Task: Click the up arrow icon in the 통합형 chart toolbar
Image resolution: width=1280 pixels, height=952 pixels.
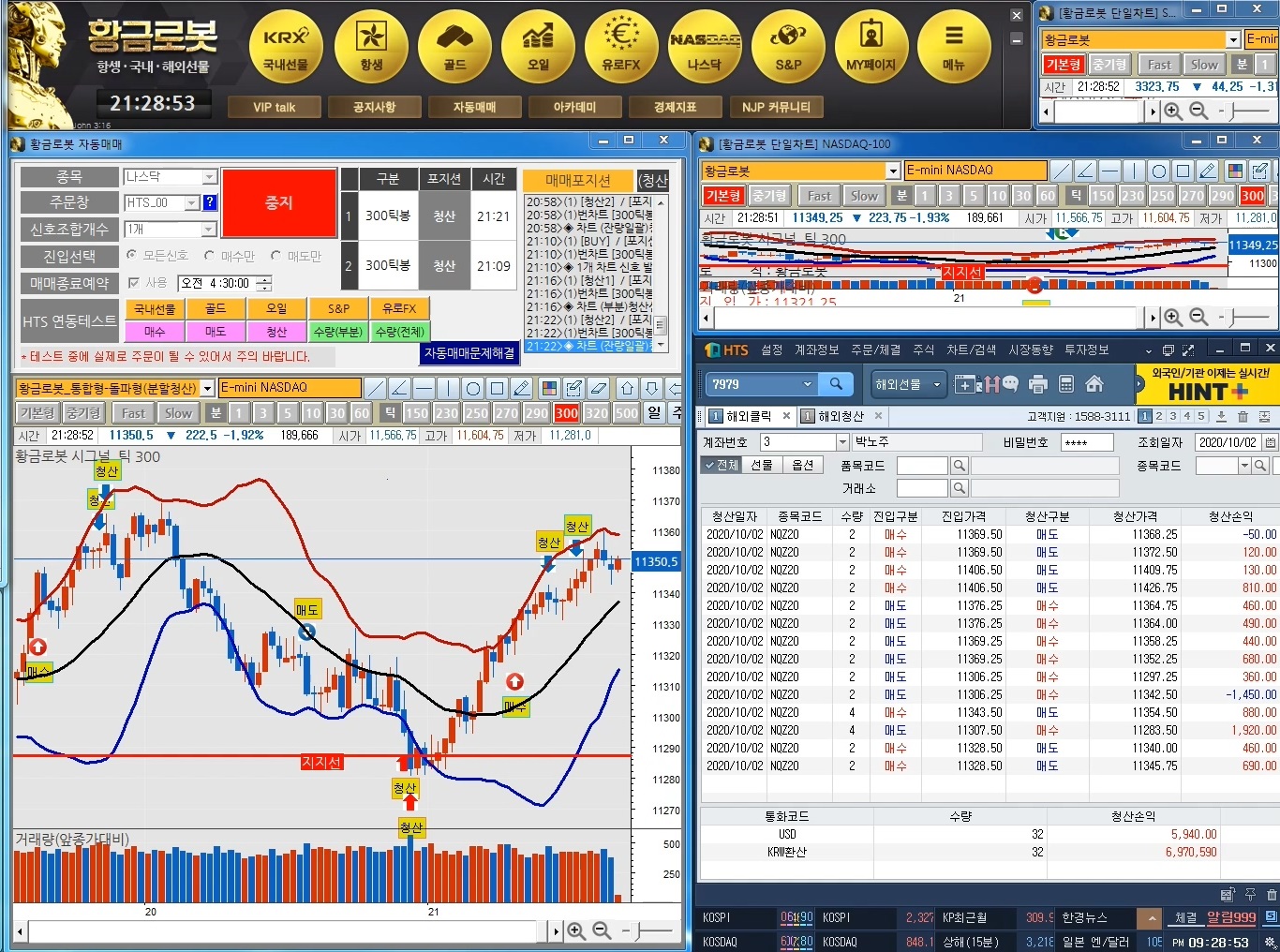Action: (627, 388)
